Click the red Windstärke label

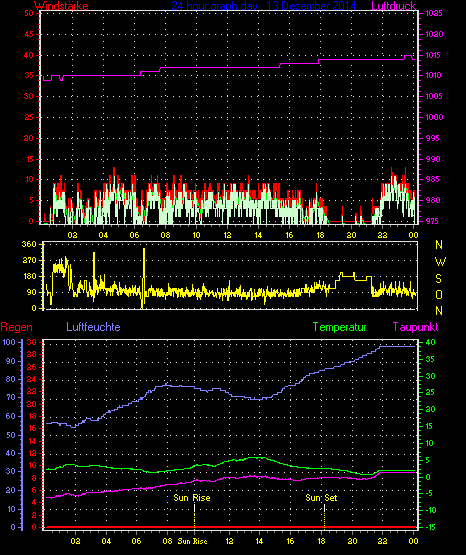point(61,6)
